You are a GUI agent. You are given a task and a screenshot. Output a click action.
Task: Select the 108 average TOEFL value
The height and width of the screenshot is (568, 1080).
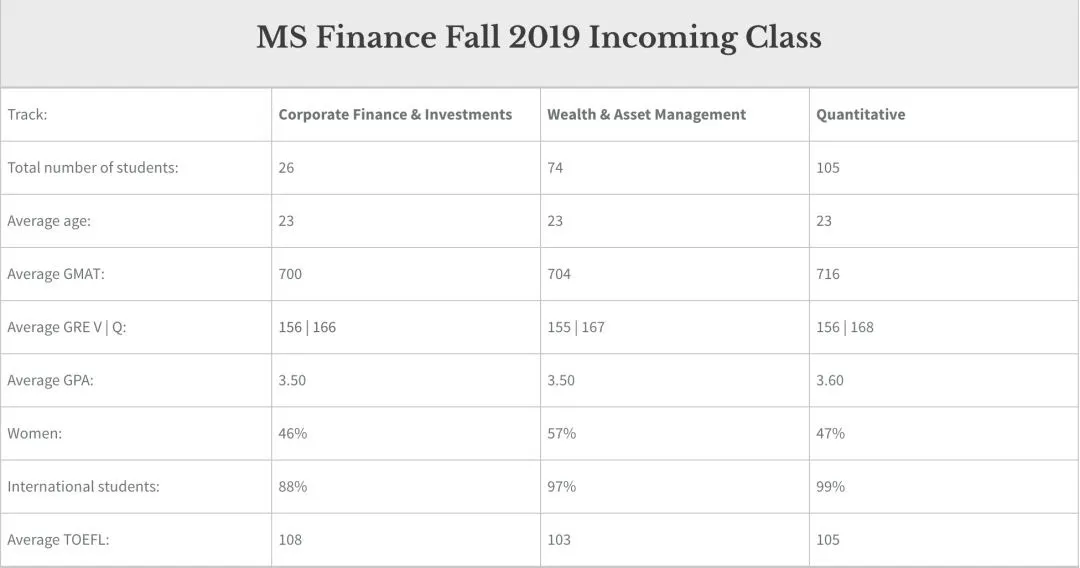coord(290,540)
